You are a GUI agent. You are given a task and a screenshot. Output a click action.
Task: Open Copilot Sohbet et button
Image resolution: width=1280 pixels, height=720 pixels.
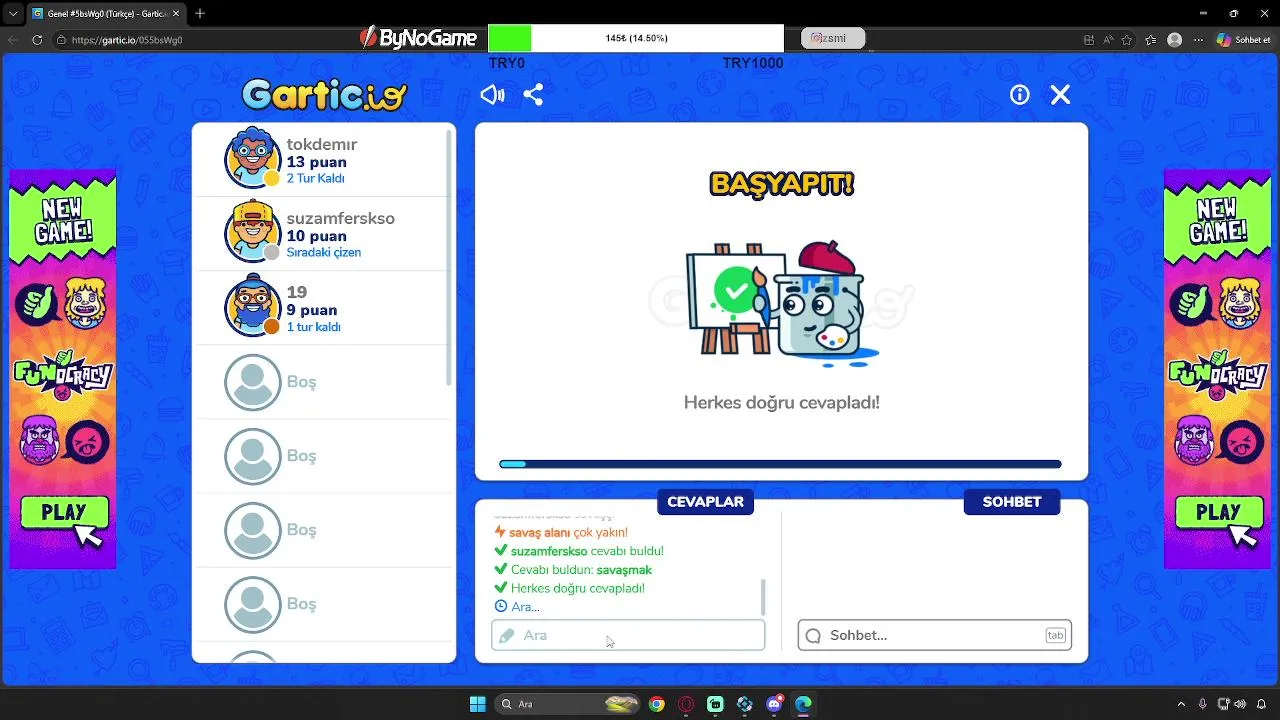1244,40
